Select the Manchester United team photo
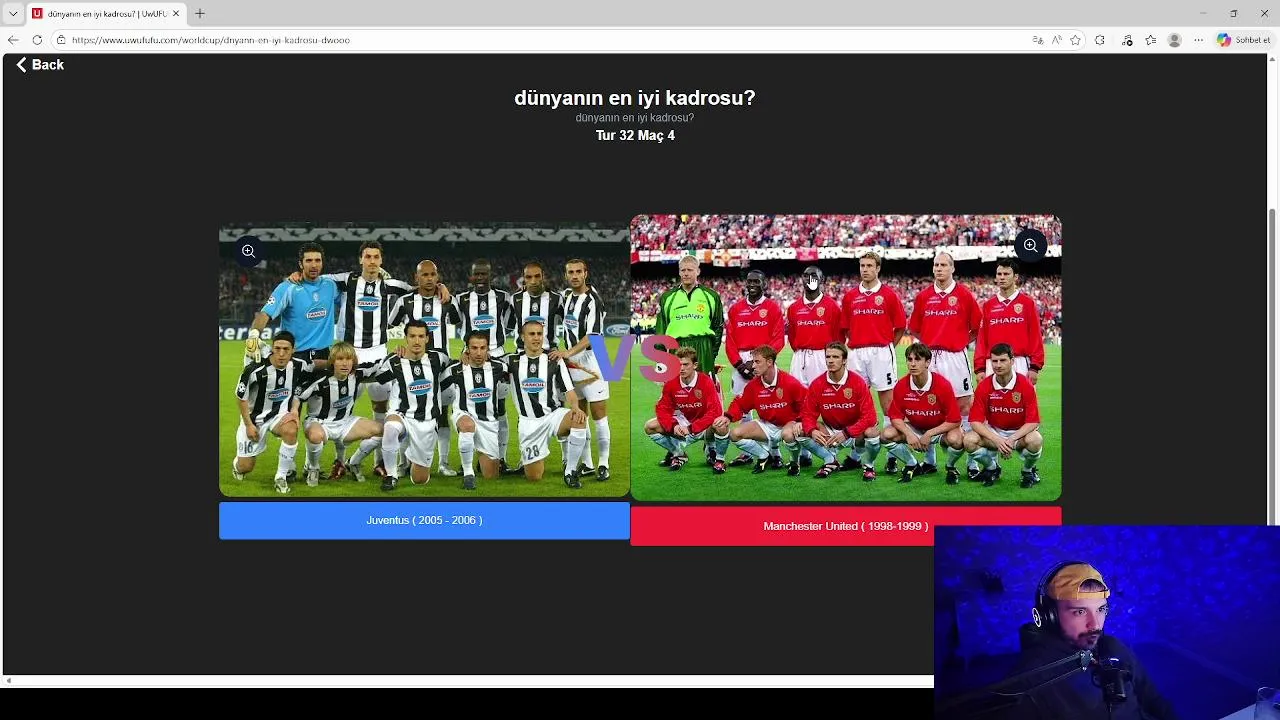The width and height of the screenshot is (1280, 720). pos(846,357)
